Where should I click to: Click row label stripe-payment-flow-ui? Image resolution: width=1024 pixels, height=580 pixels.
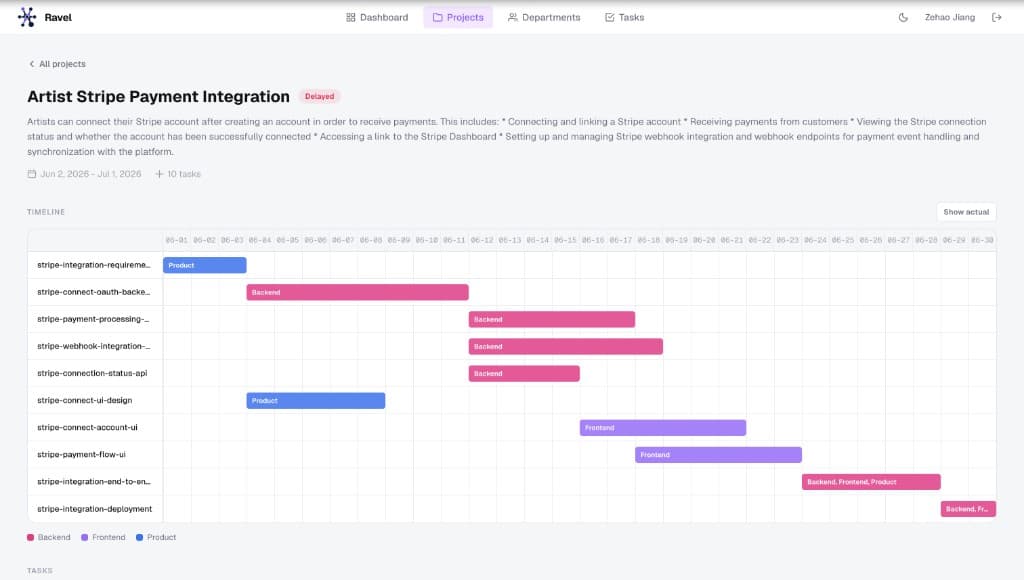pyautogui.click(x=82, y=455)
